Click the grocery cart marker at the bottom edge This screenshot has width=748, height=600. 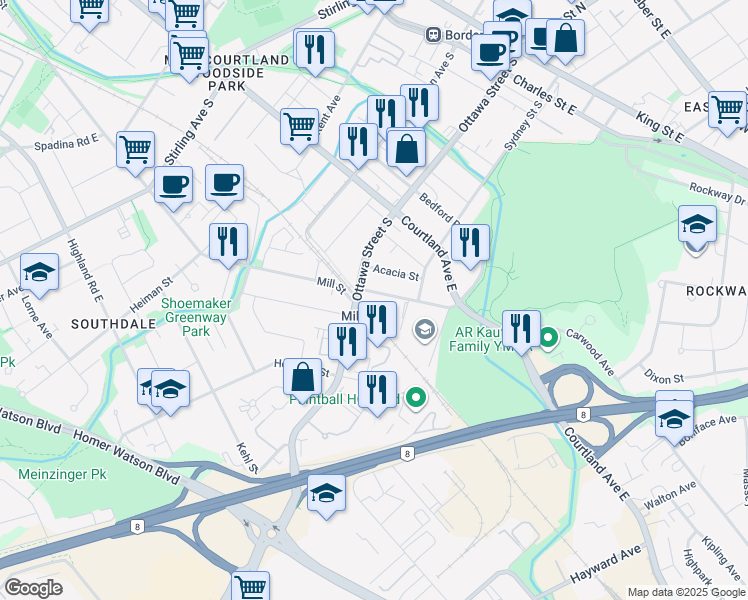click(250, 587)
